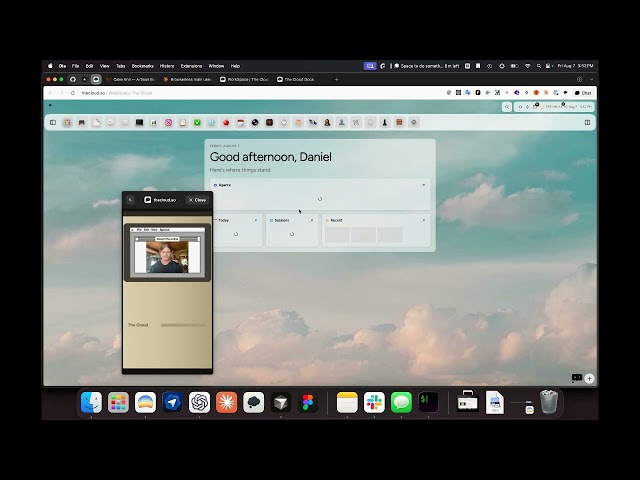Open the History menu
Image resolution: width=640 pixels, height=480 pixels.
coord(167,66)
